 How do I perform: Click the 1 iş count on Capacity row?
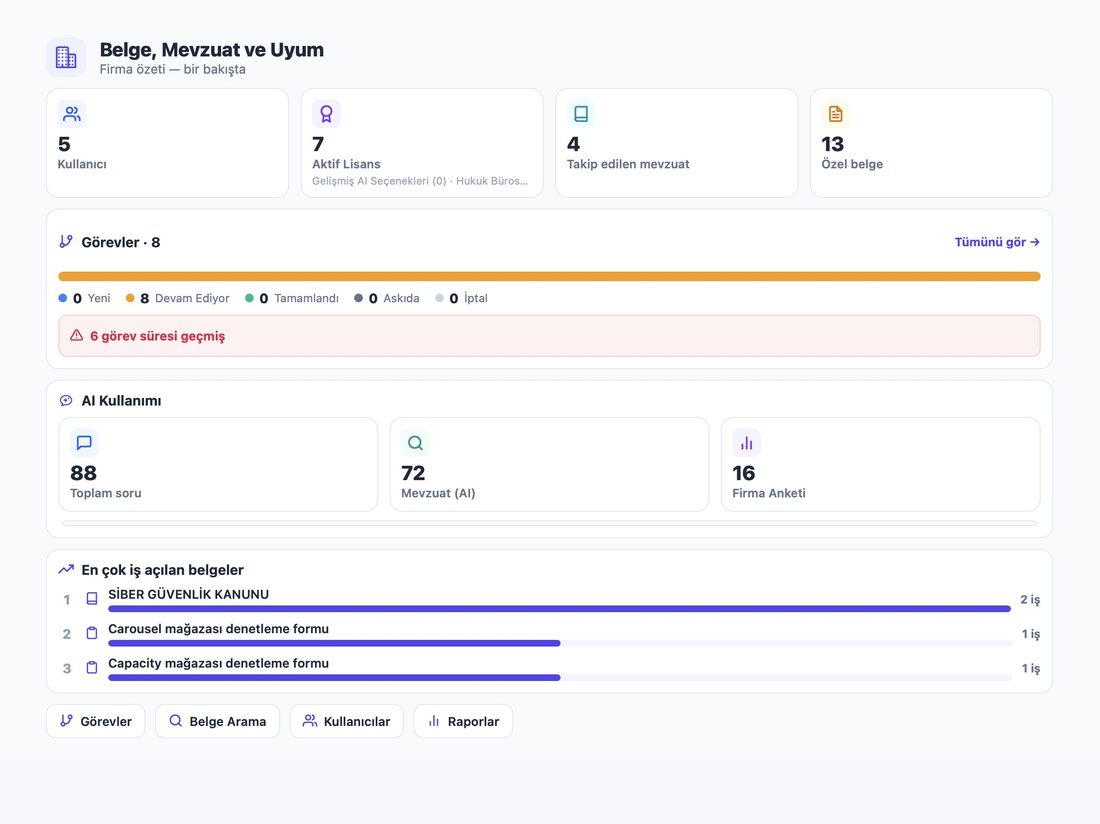[x=1031, y=668]
